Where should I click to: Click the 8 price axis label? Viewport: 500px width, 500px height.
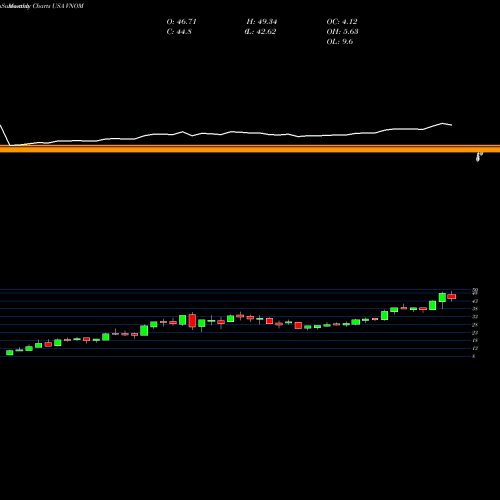tap(474, 356)
